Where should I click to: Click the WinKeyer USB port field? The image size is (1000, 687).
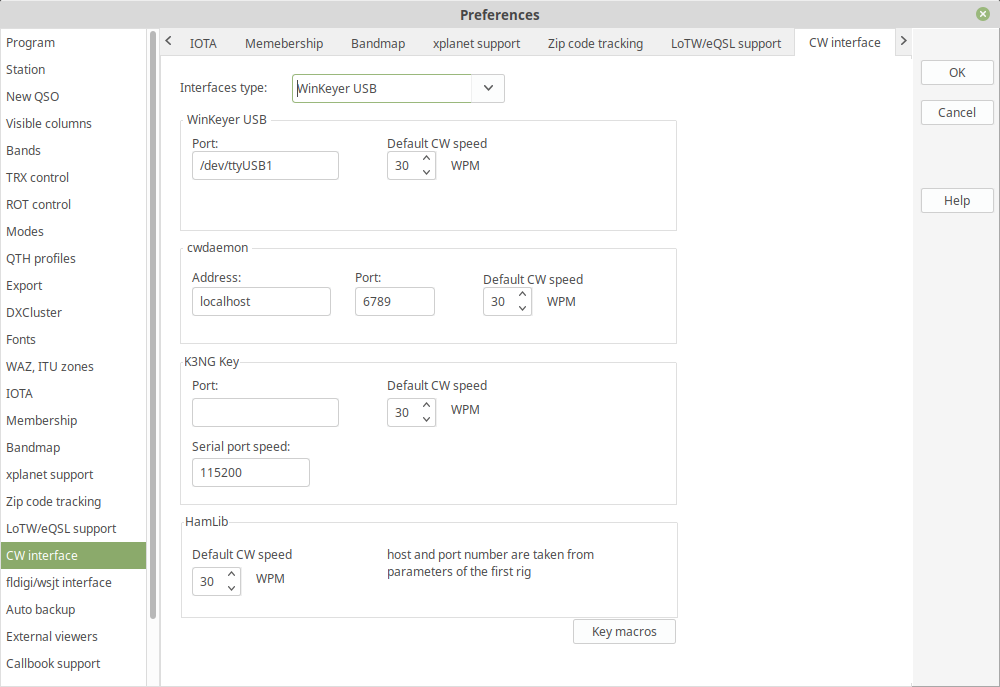(265, 166)
